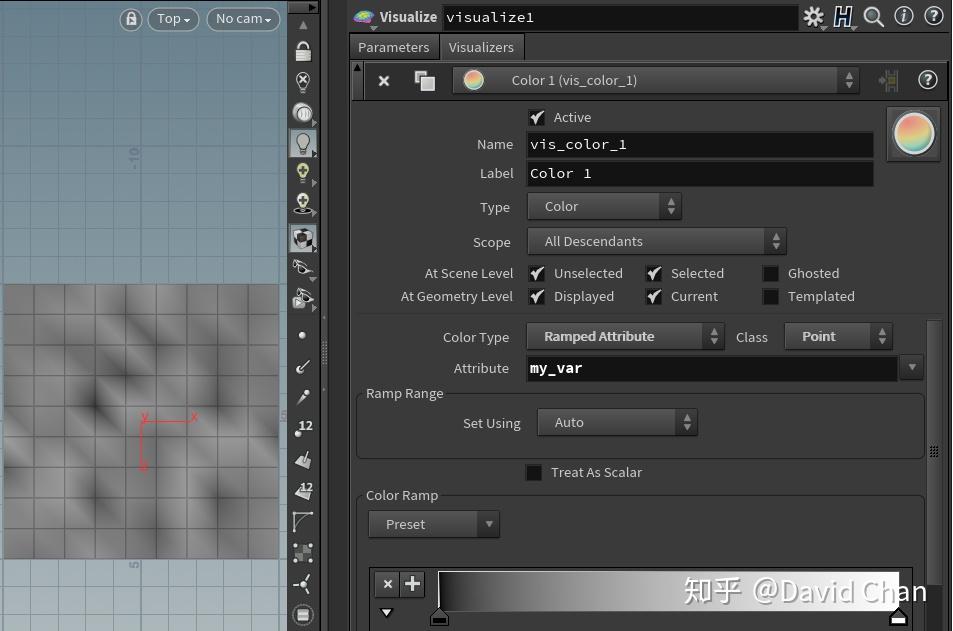Screen dimensions: 953x631
Task: Click the viewport lock icon at top
Action: [130, 19]
